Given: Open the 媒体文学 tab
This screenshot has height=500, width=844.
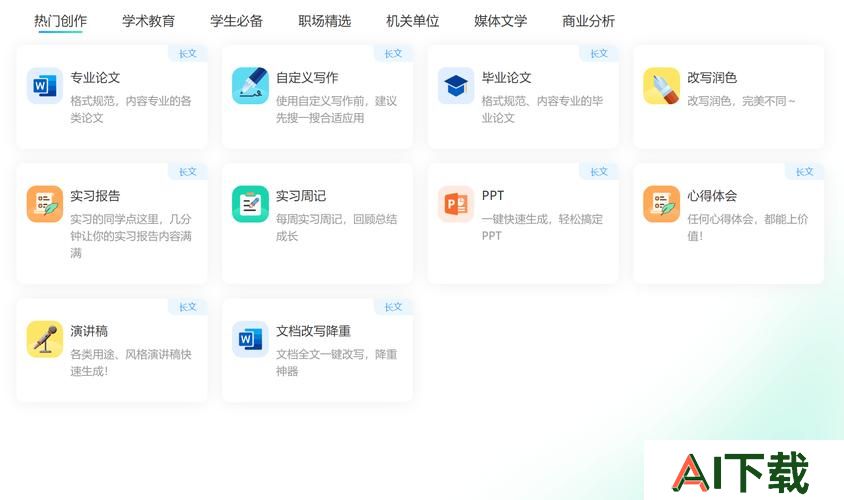Looking at the screenshot, I should click(x=501, y=21).
